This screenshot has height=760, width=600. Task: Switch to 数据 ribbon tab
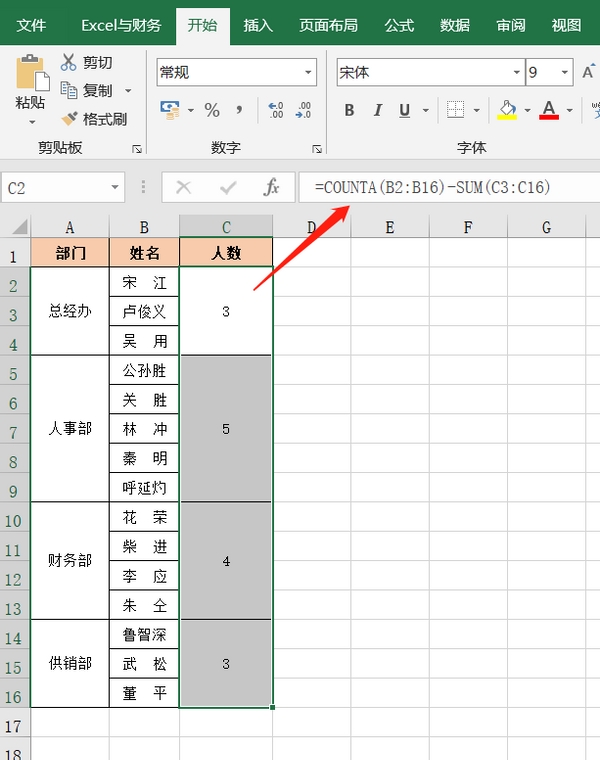click(455, 25)
